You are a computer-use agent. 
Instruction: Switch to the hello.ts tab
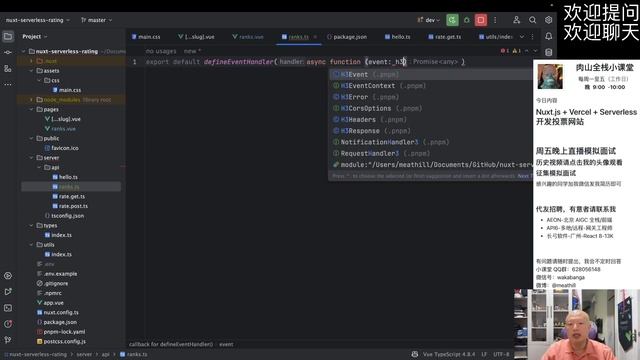coord(397,37)
